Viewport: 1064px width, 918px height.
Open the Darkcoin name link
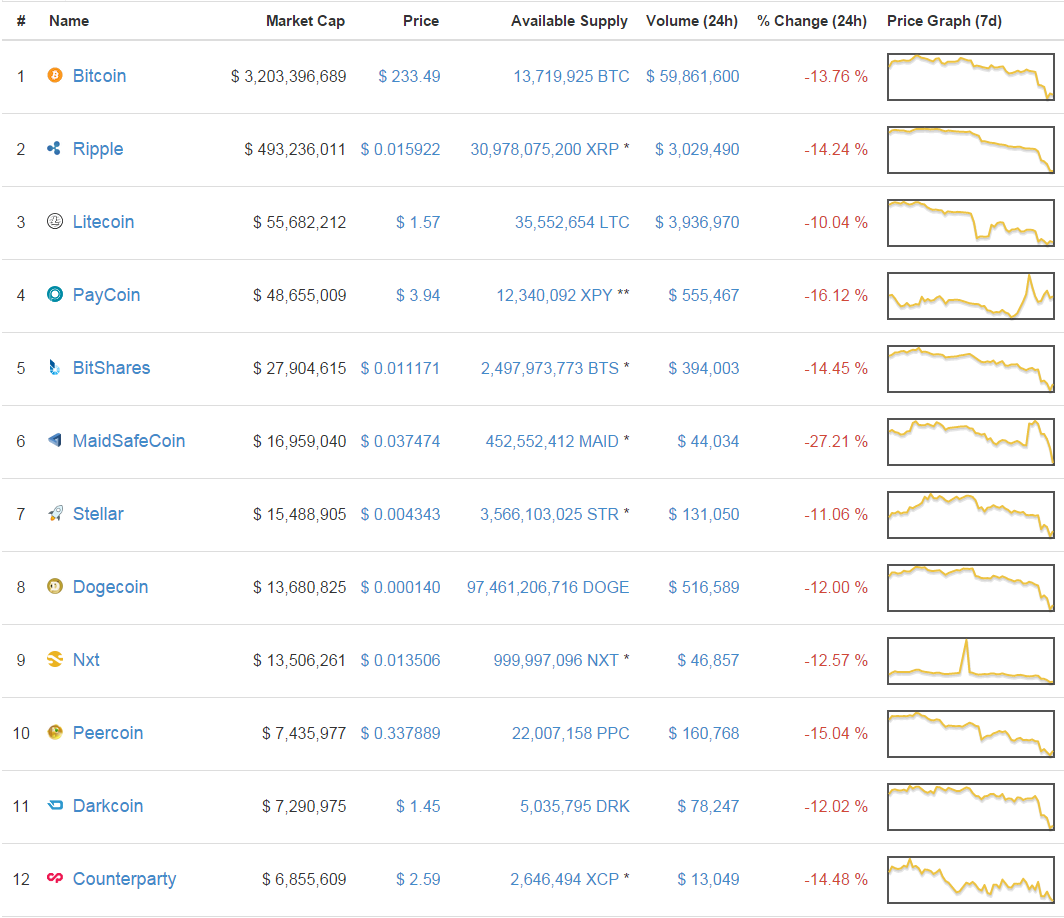(x=108, y=805)
